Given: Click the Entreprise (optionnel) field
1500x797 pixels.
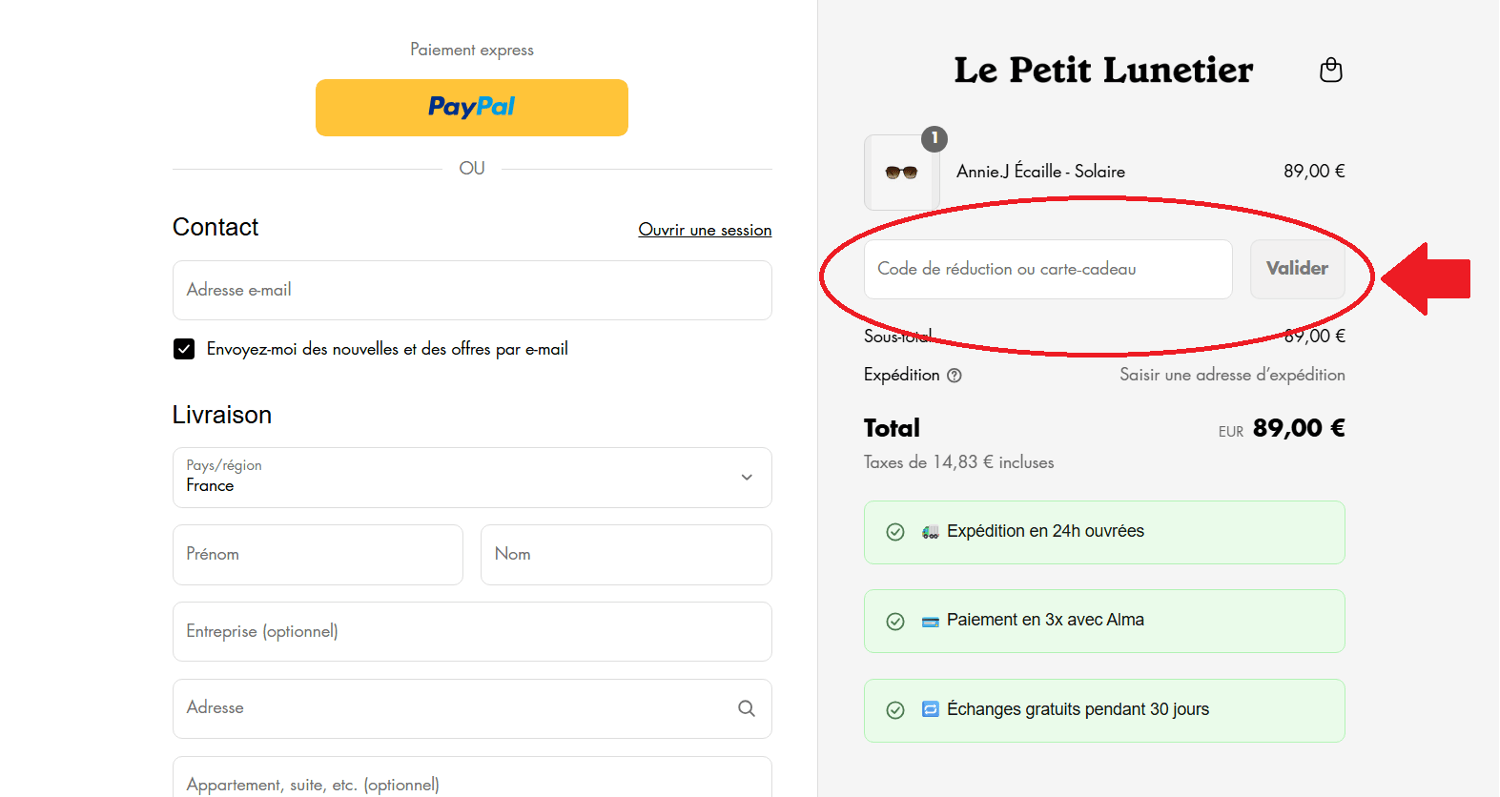Looking at the screenshot, I should click(471, 631).
